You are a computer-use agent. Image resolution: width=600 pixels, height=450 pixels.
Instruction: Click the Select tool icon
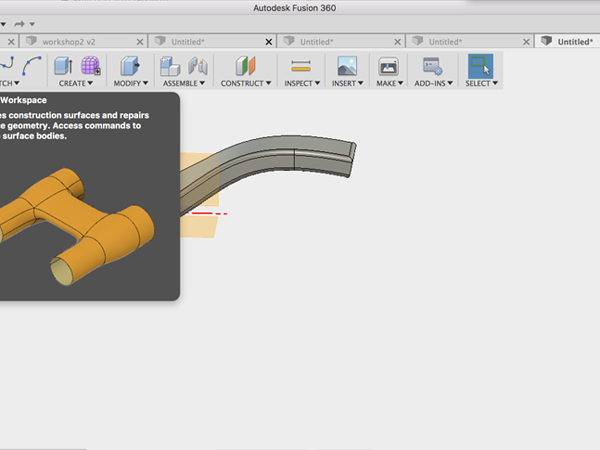481,66
